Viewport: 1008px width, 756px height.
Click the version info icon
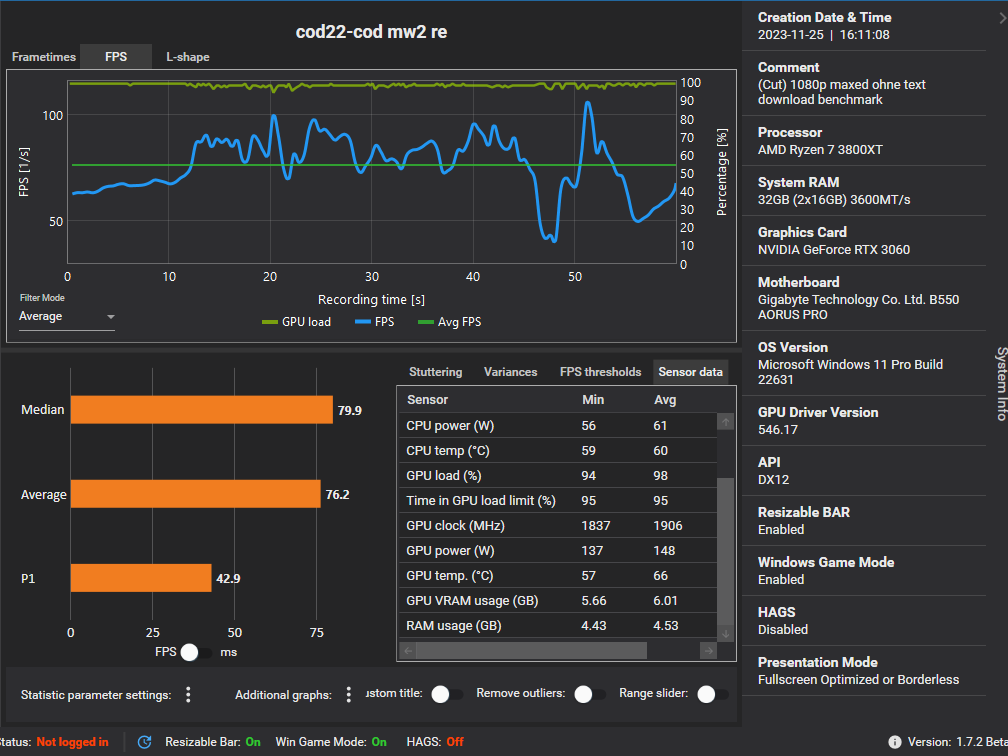894,742
